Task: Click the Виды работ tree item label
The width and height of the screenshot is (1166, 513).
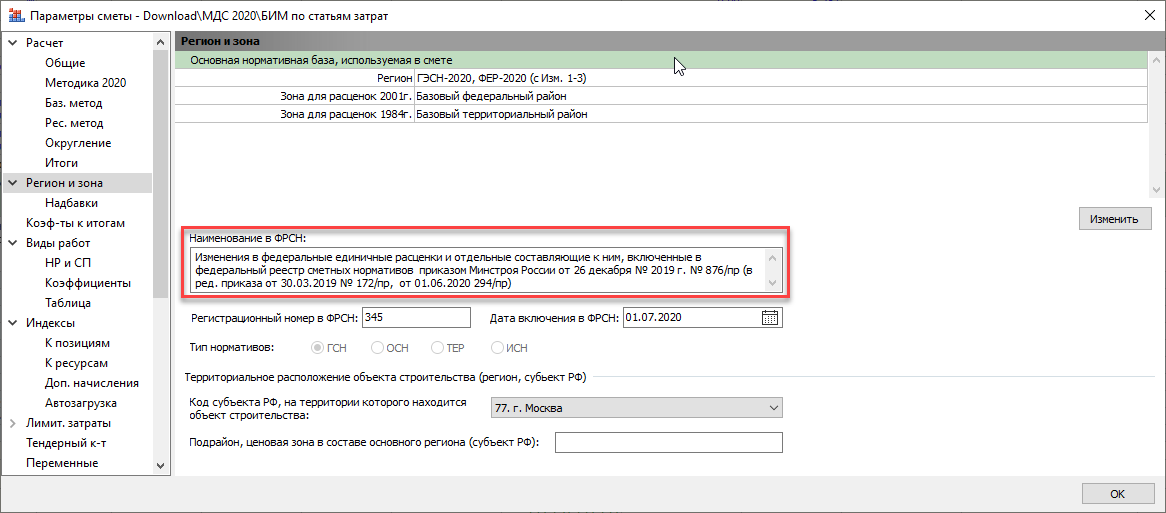Action: tap(58, 242)
